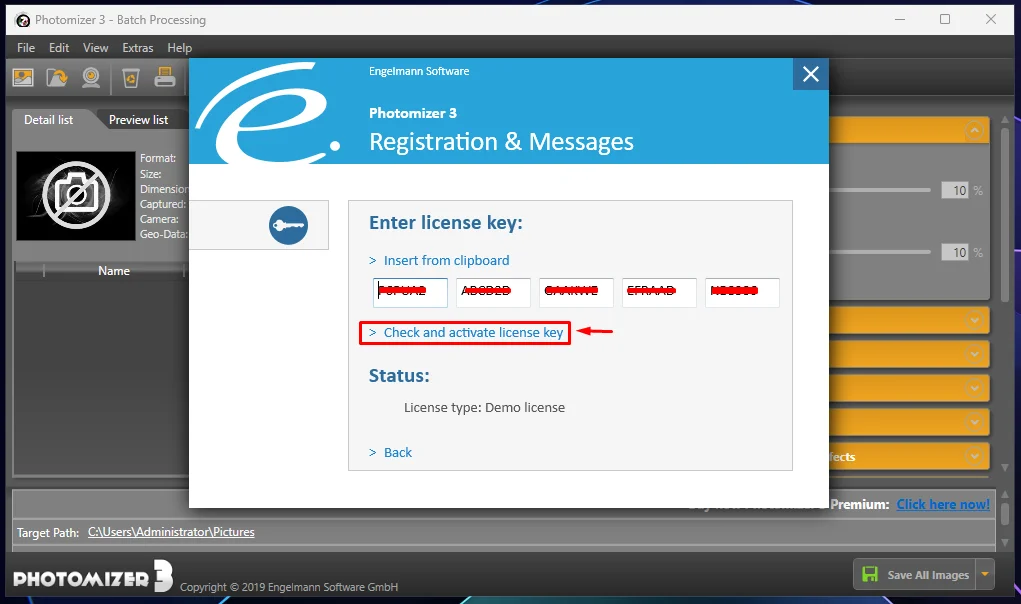1021x604 pixels.
Task: Click the no-camera placeholder thumbnail
Action: [76, 196]
